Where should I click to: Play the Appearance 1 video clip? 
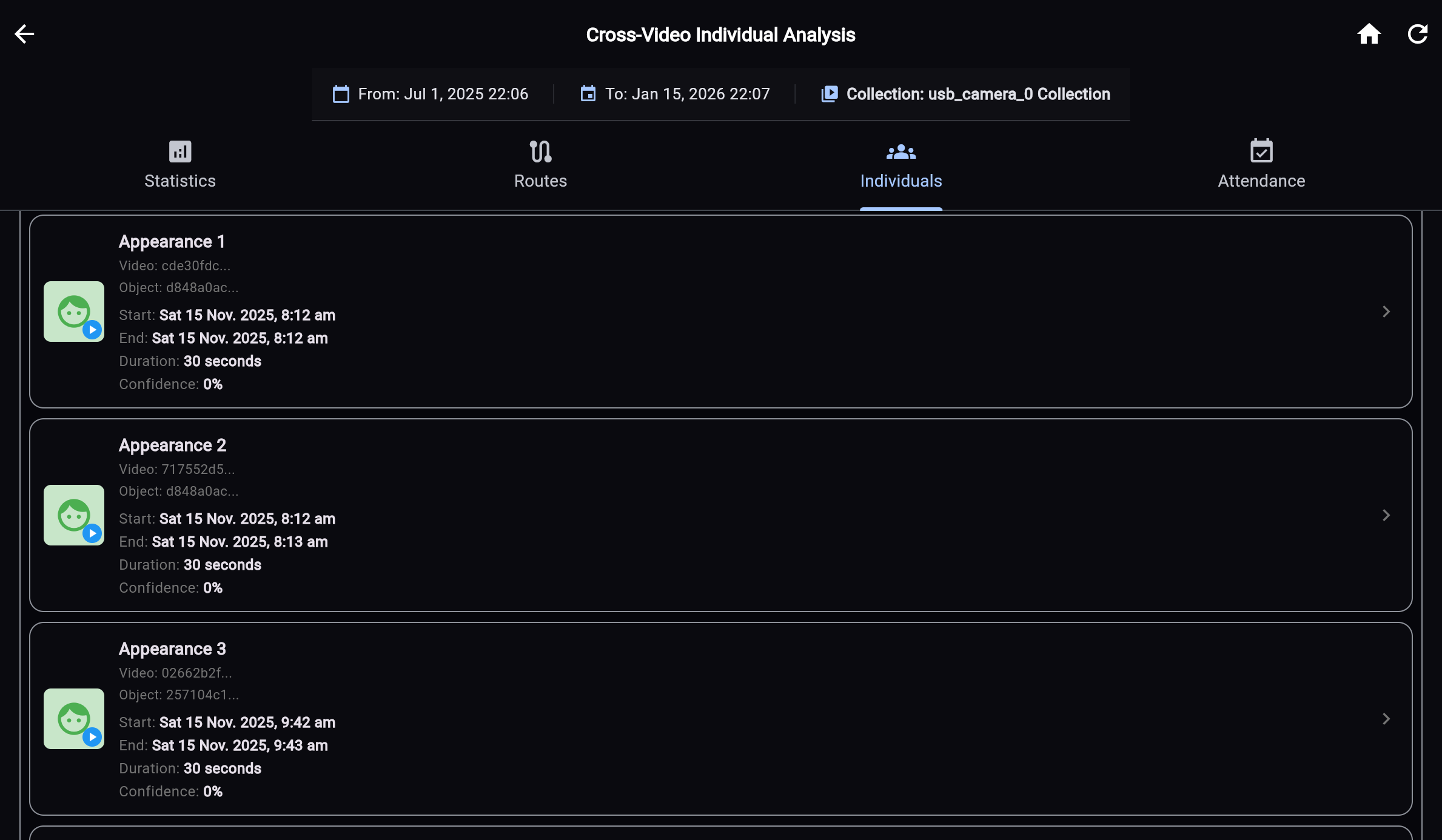(x=93, y=330)
